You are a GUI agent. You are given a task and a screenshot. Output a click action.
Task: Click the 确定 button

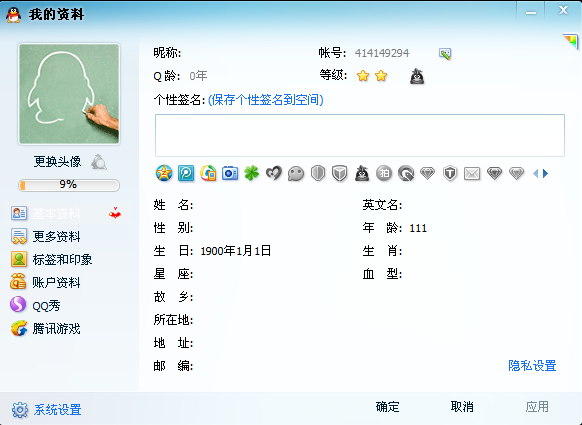[x=388, y=407]
